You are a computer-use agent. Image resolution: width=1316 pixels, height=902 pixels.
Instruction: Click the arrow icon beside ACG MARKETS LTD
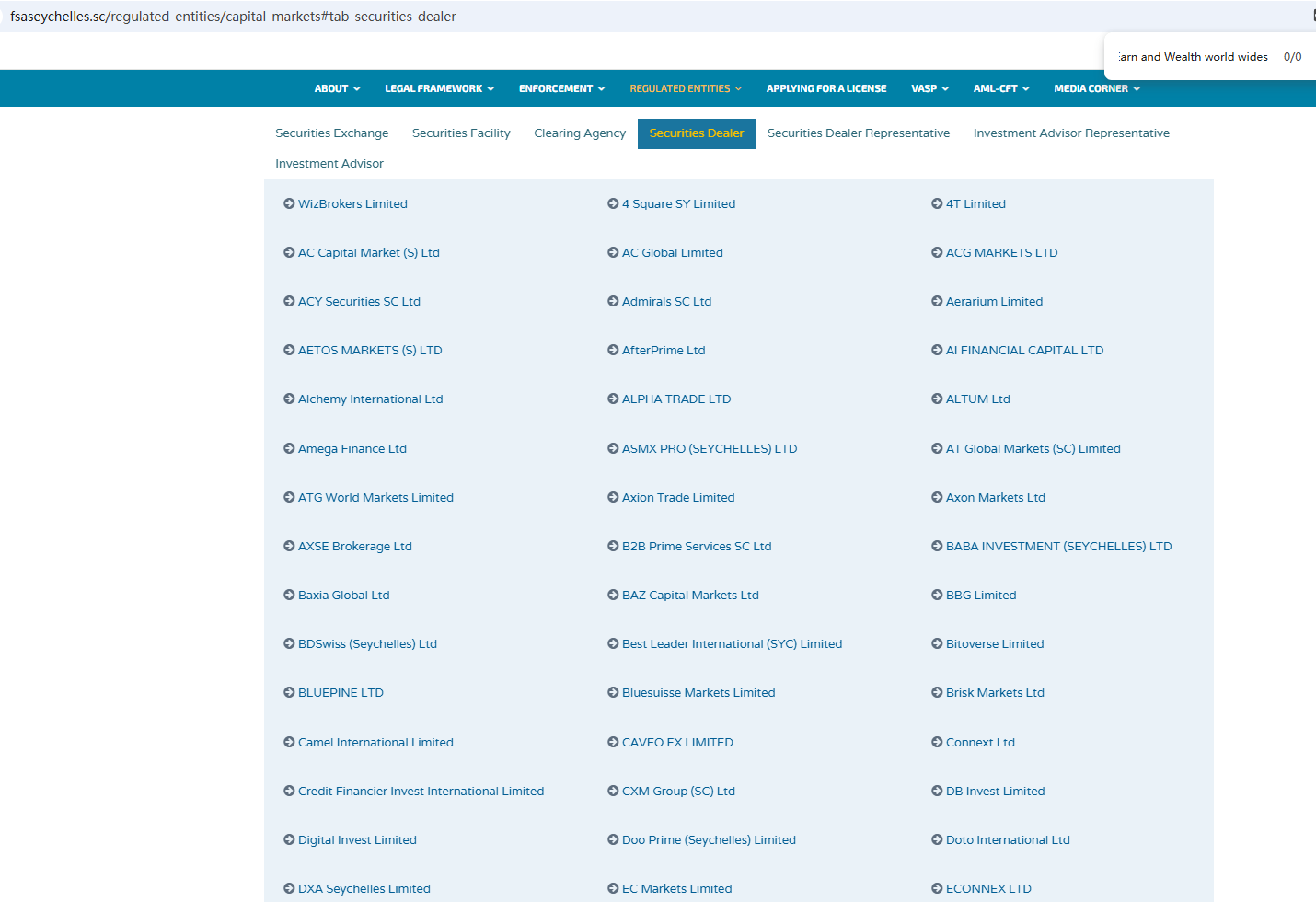click(x=937, y=252)
